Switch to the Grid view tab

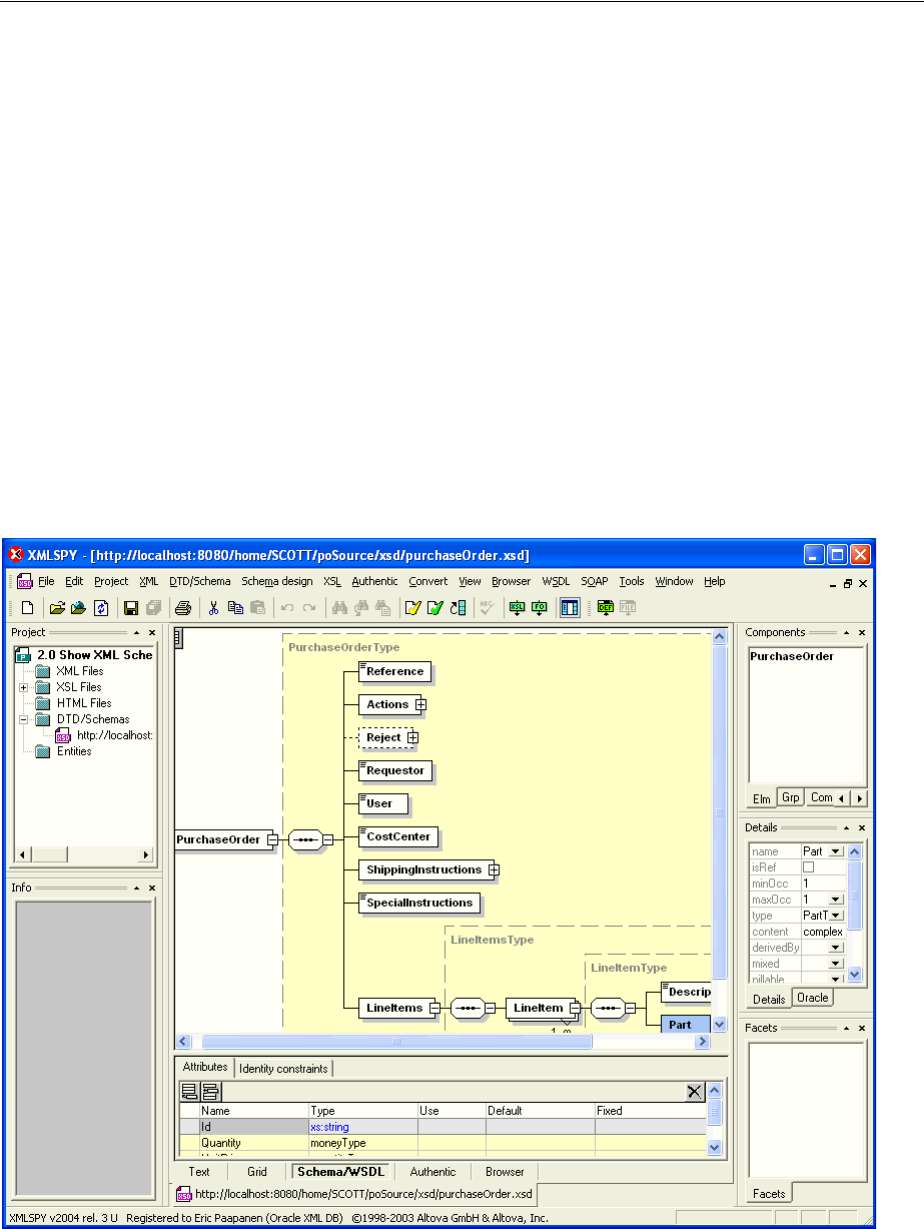coord(257,1171)
